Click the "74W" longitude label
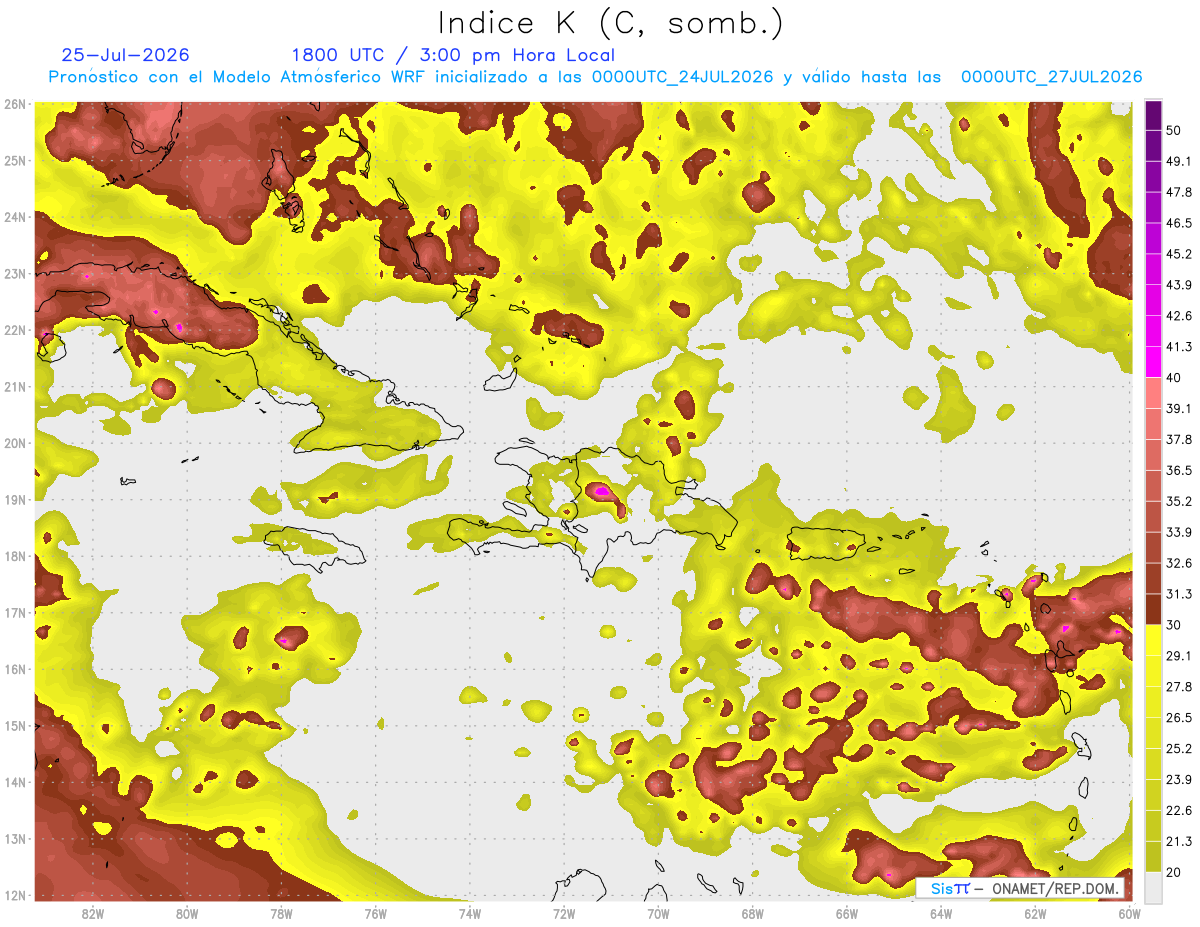The width and height of the screenshot is (1200, 927). (470, 913)
